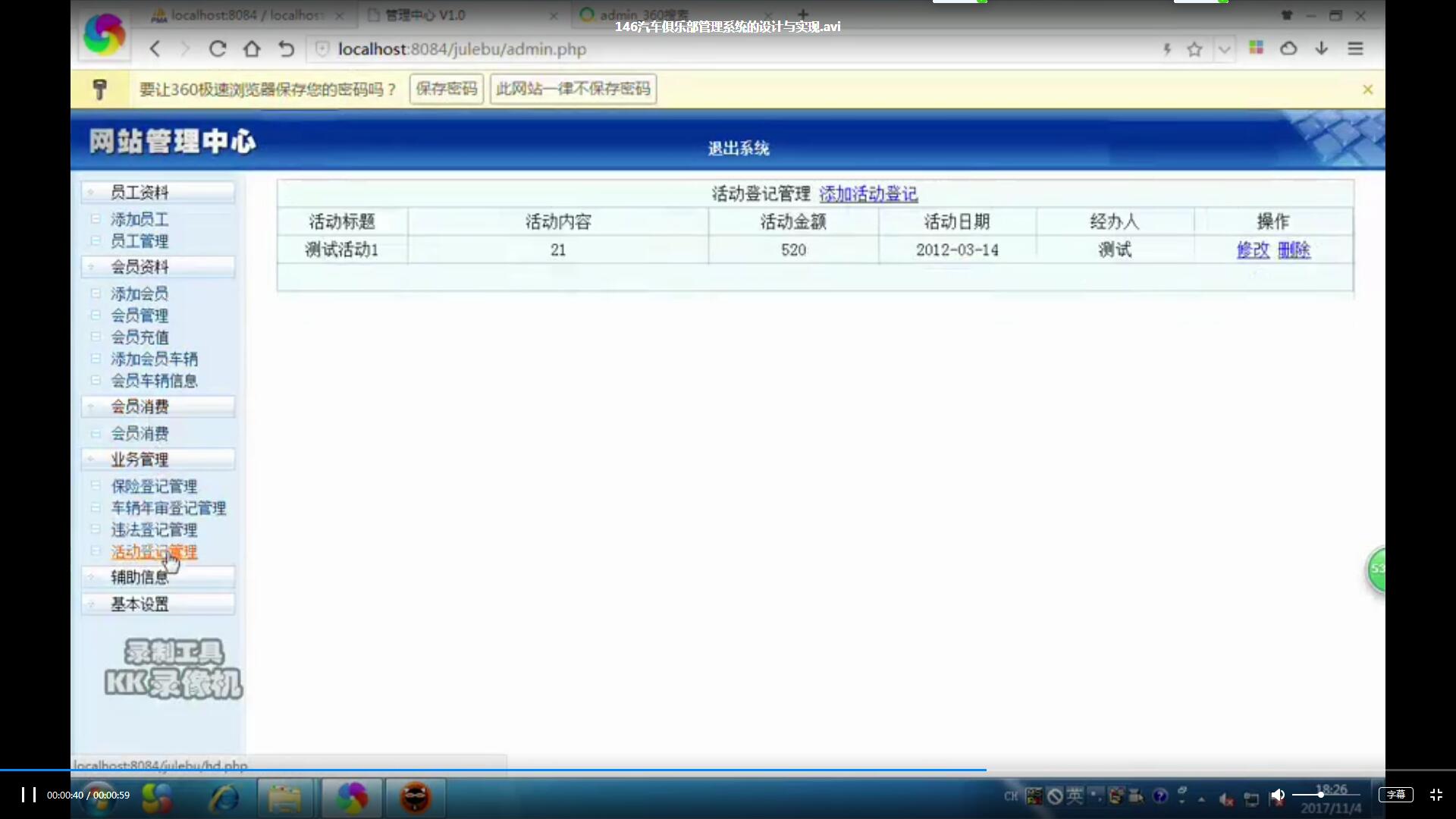Image resolution: width=1456 pixels, height=819 pixels.
Task: Open 车辆年审登记管理 in sidebar
Action: [x=168, y=508]
